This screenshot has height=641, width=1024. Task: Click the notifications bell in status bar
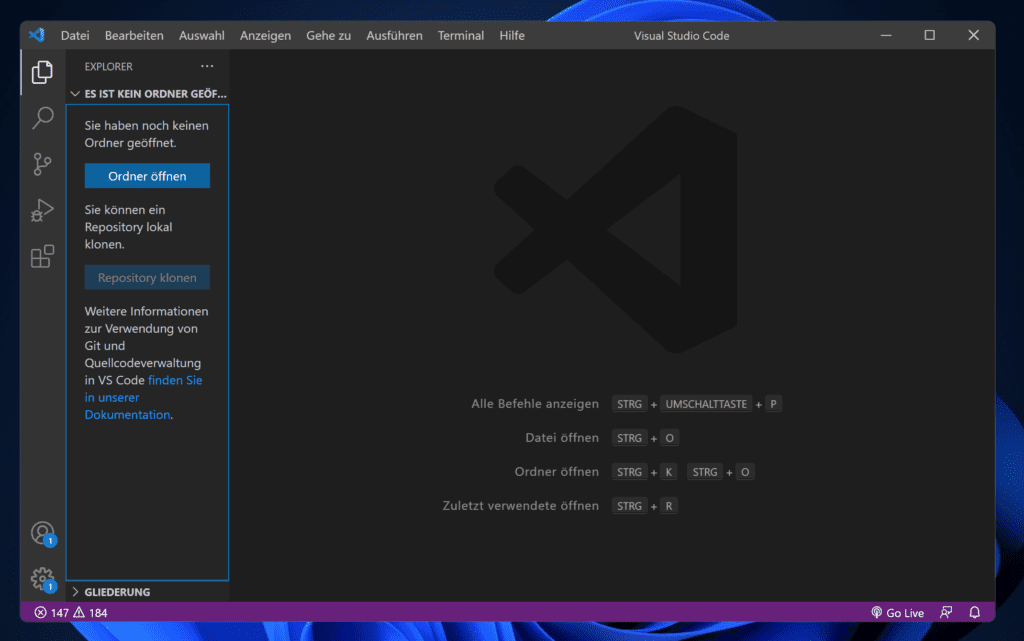[x=974, y=612]
